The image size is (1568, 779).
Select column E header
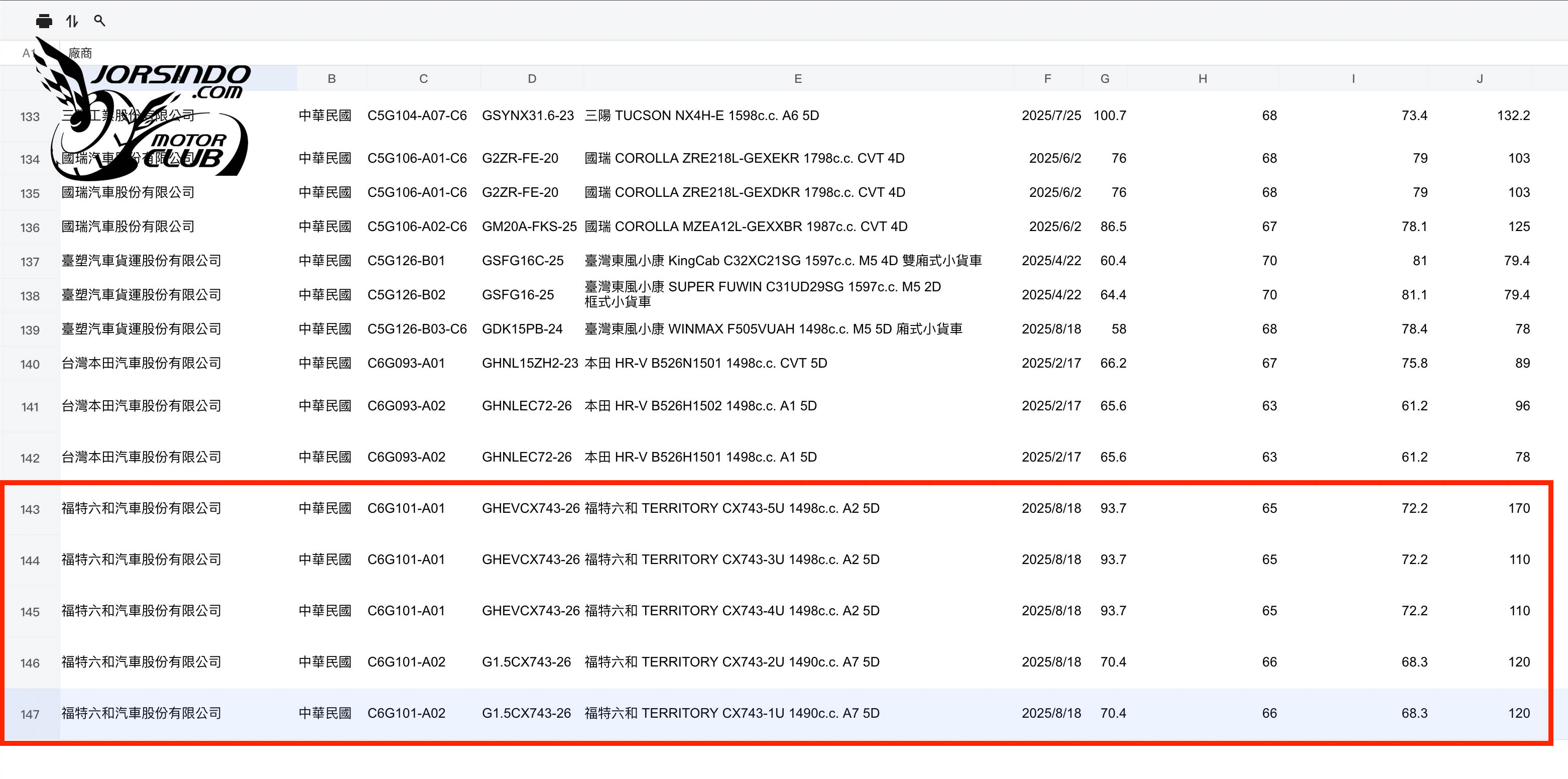point(798,78)
